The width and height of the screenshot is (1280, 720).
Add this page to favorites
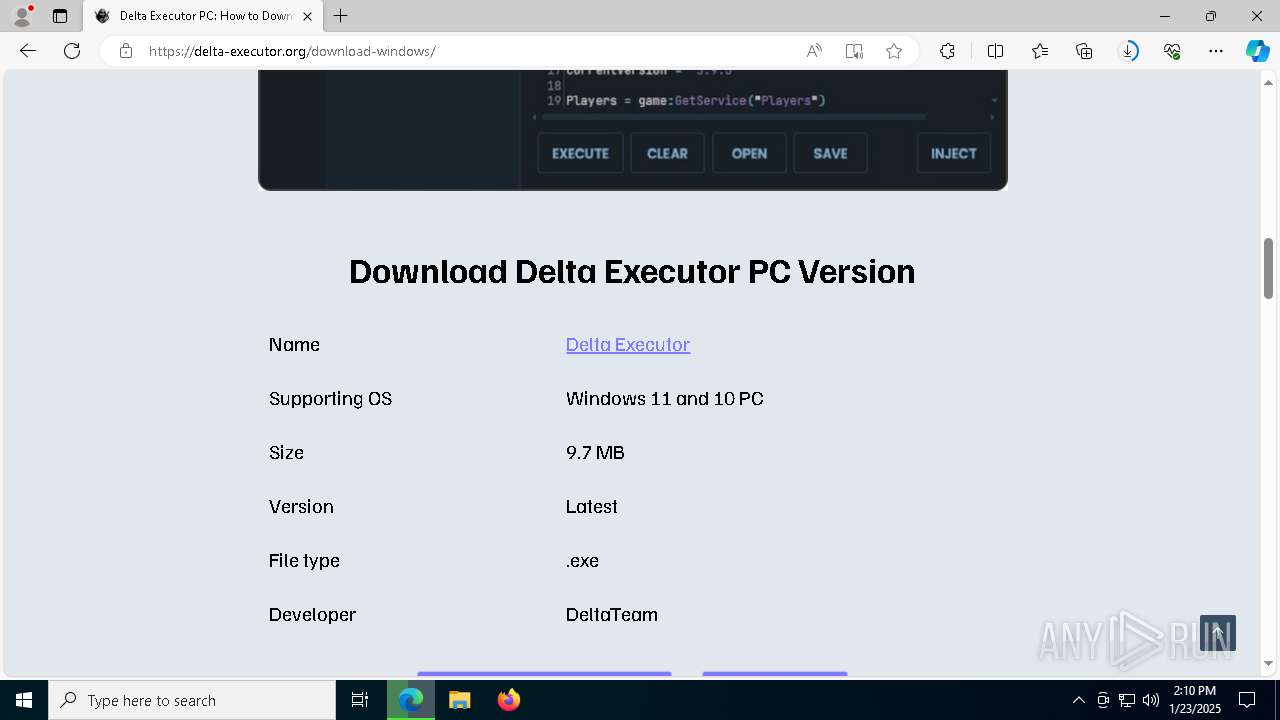pos(894,51)
